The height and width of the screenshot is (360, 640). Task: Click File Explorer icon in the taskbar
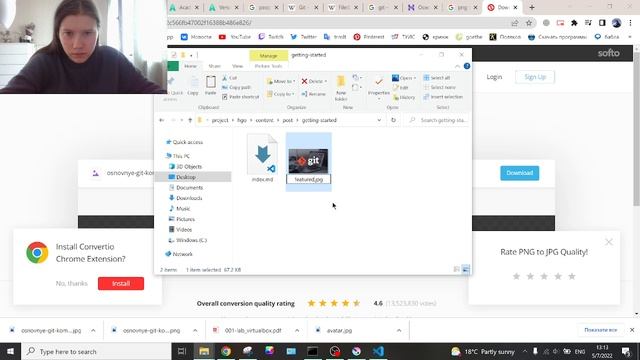point(204,351)
